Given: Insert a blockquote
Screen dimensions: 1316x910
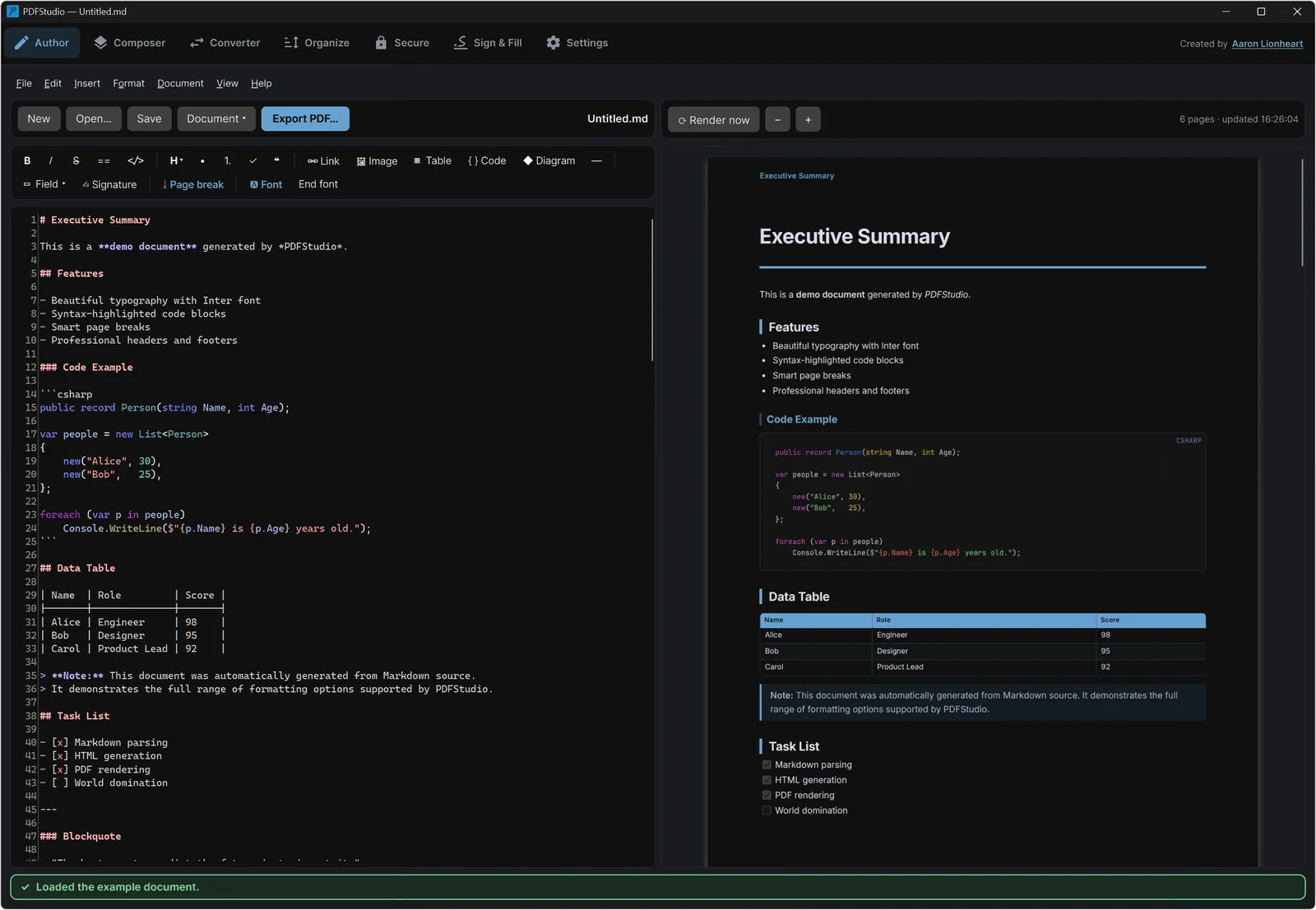Looking at the screenshot, I should coord(276,161).
